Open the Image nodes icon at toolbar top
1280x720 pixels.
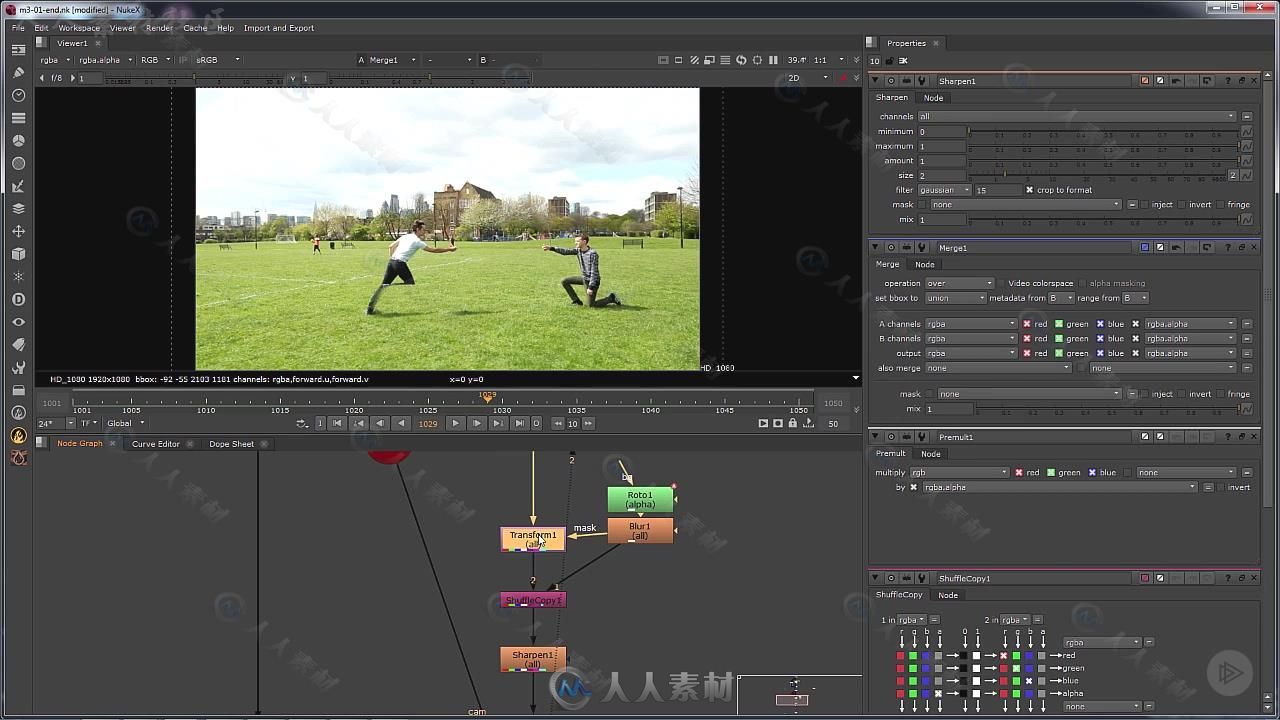point(18,50)
